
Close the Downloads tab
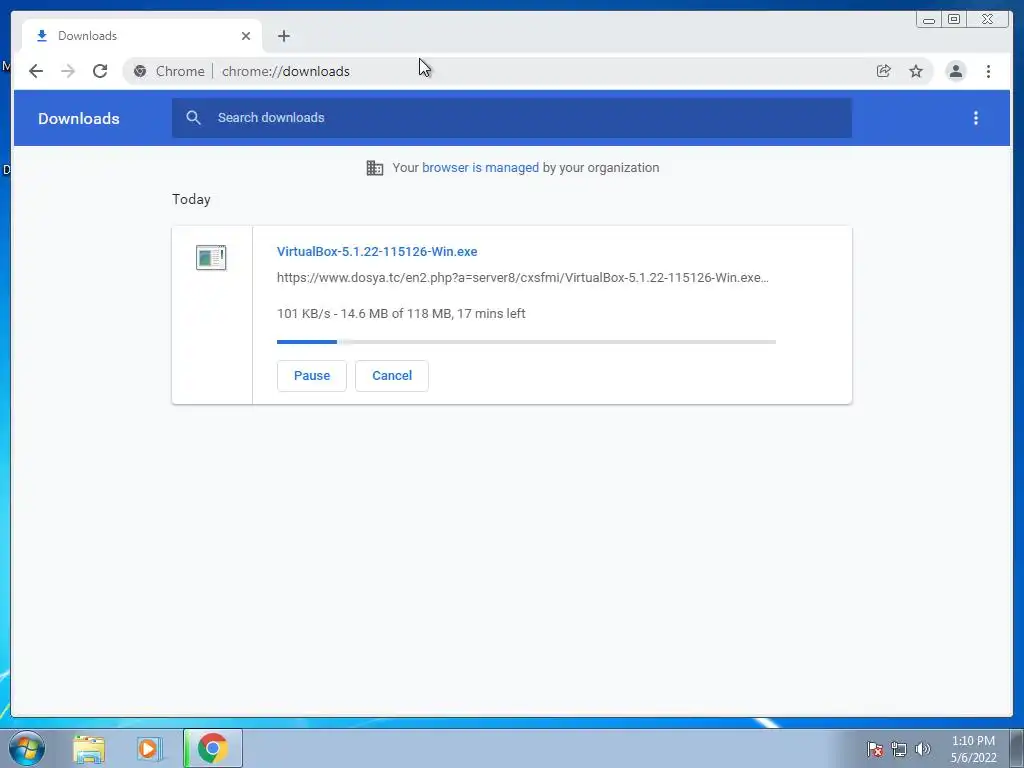point(246,36)
